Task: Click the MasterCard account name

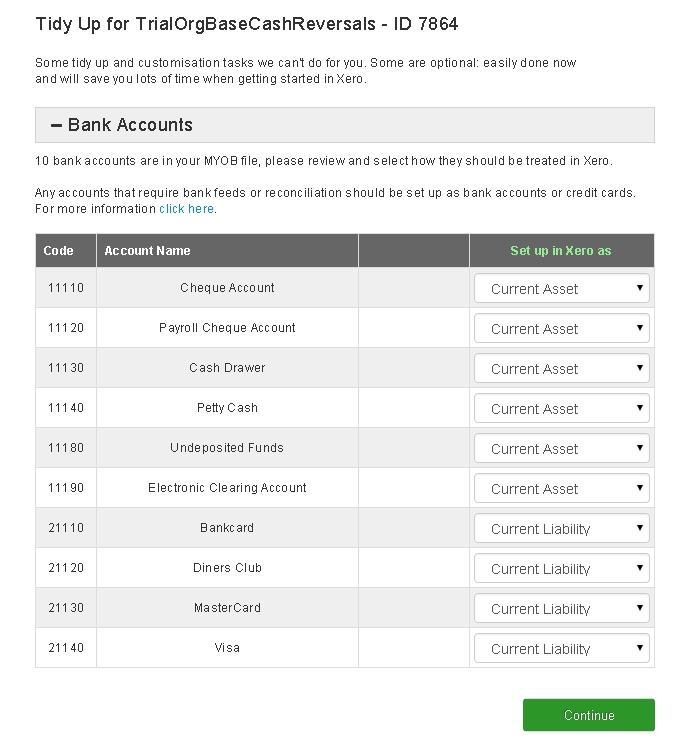Action: click(227, 608)
